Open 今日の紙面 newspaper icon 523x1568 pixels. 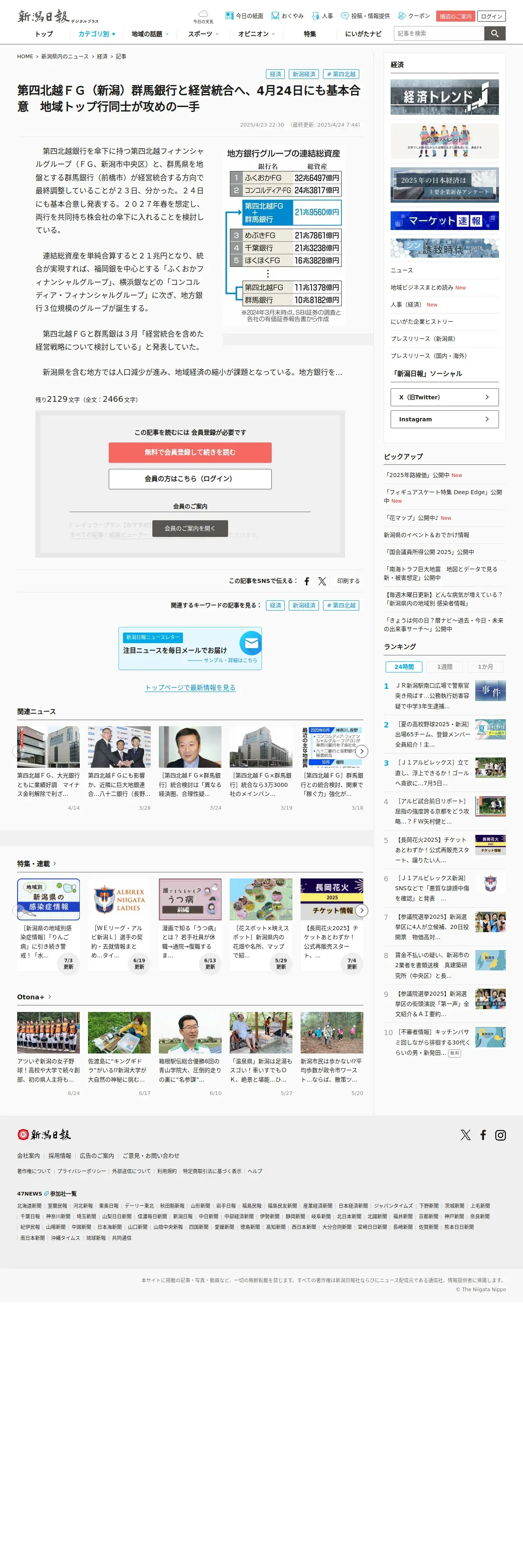tap(230, 16)
